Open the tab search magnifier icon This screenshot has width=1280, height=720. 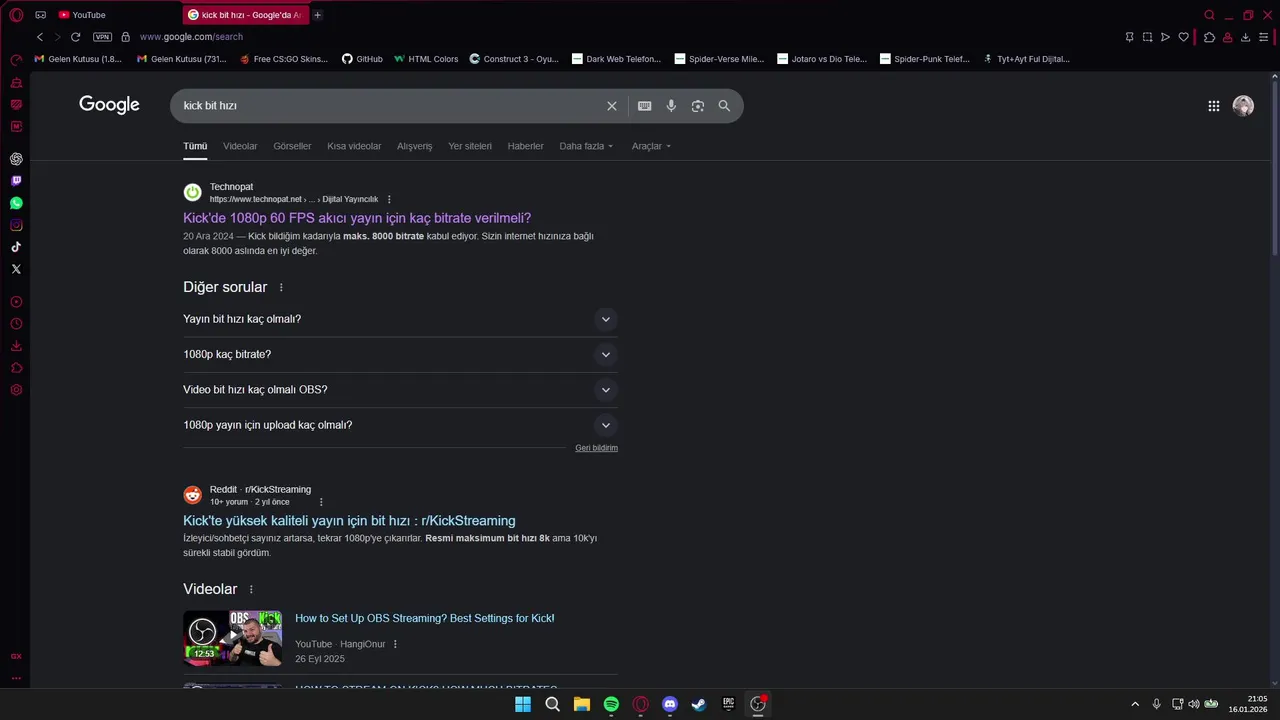[x=1209, y=15]
